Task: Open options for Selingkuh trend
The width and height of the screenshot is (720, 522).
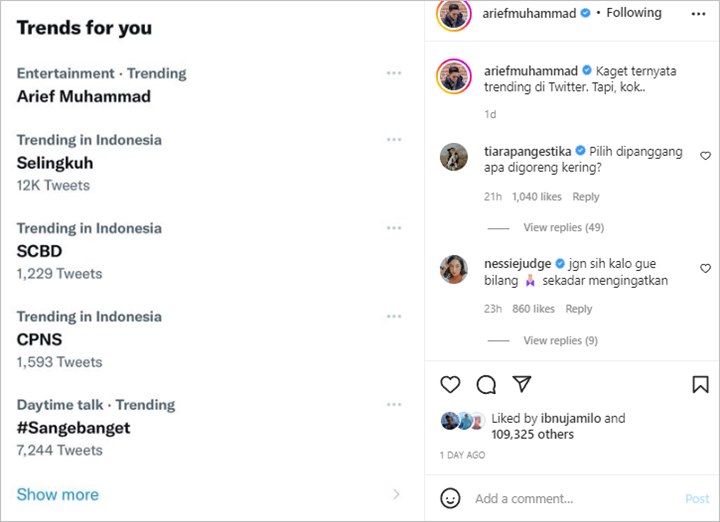Action: tap(394, 140)
